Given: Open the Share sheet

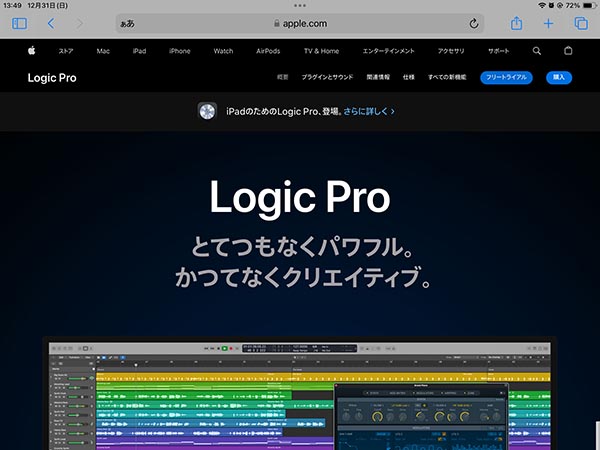Looking at the screenshot, I should (516, 23).
